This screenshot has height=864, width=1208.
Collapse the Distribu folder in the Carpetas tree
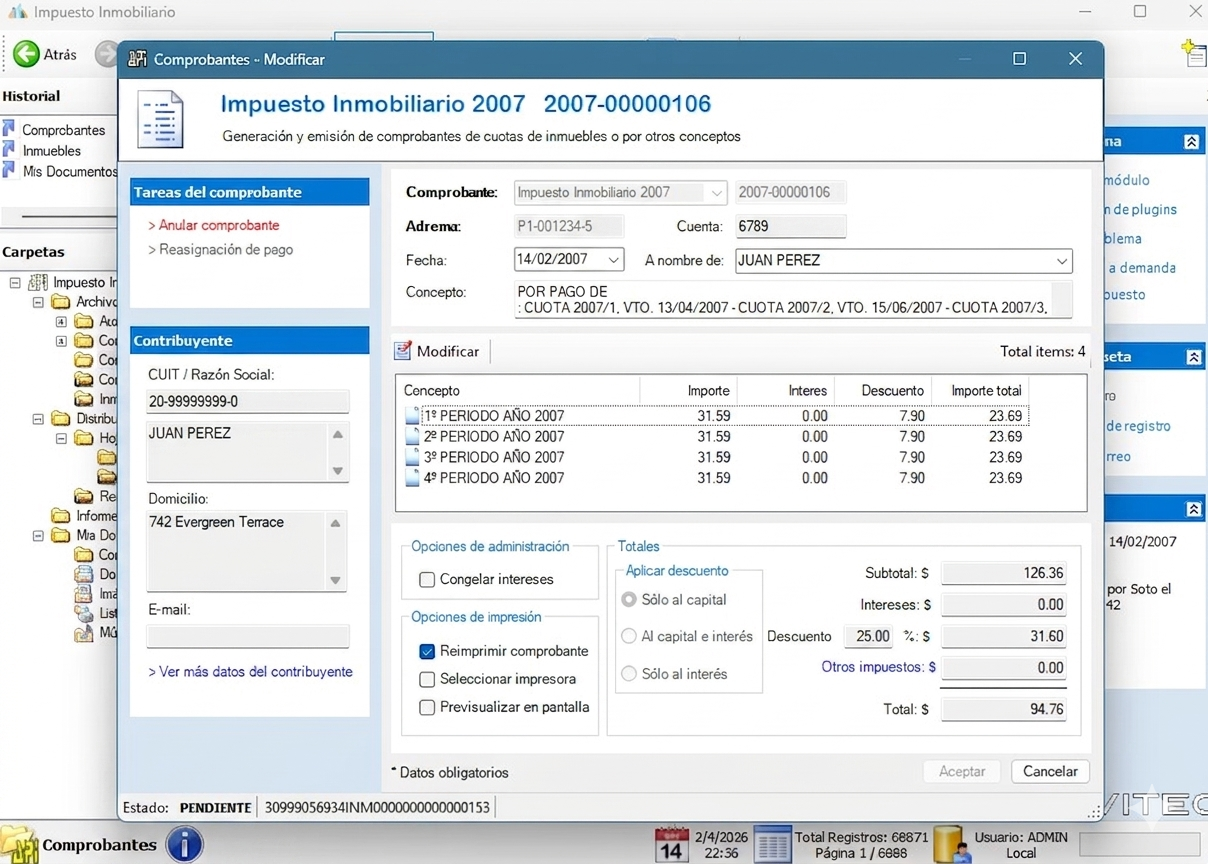tap(38, 419)
